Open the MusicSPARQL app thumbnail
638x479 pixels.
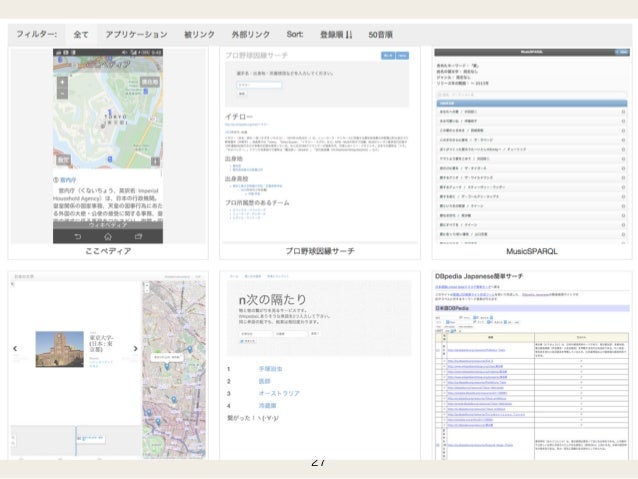click(x=530, y=145)
